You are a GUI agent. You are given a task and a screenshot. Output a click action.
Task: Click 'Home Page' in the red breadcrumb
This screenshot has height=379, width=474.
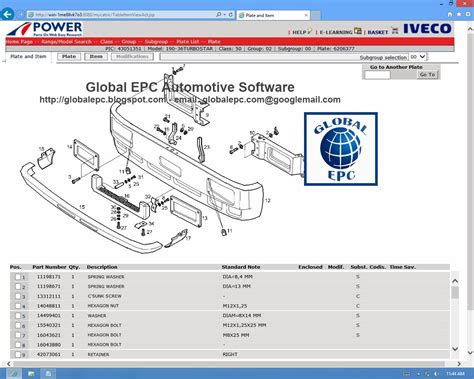[19, 42]
